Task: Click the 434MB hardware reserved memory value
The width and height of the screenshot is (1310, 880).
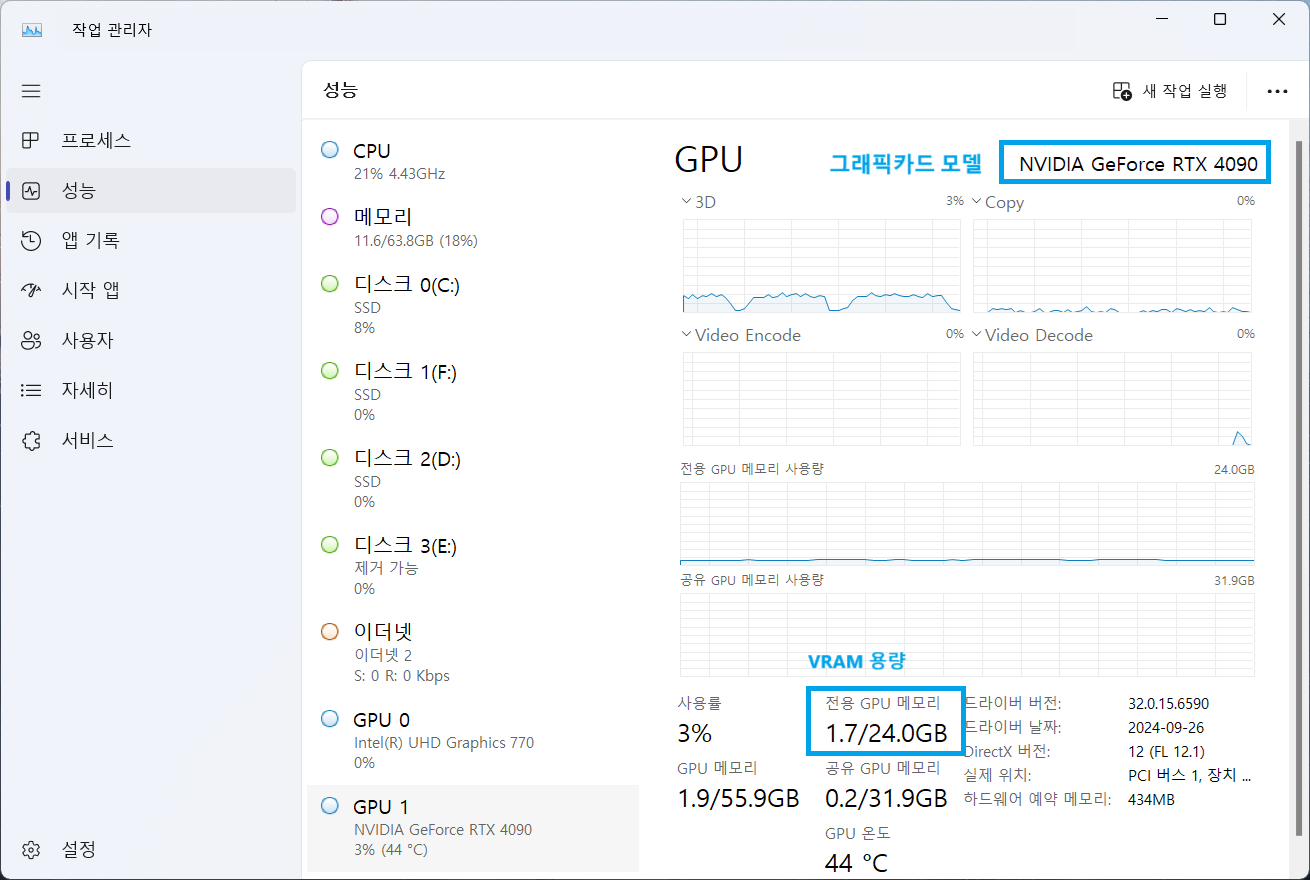Action: pyautogui.click(x=1151, y=799)
